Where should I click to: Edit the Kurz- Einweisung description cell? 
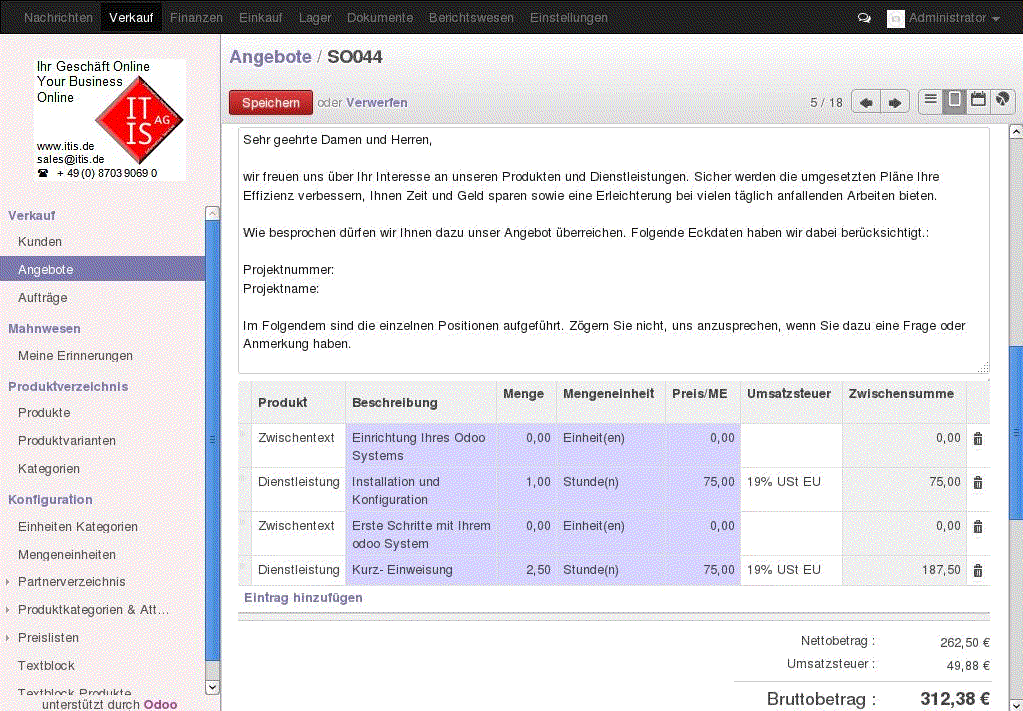pos(421,570)
